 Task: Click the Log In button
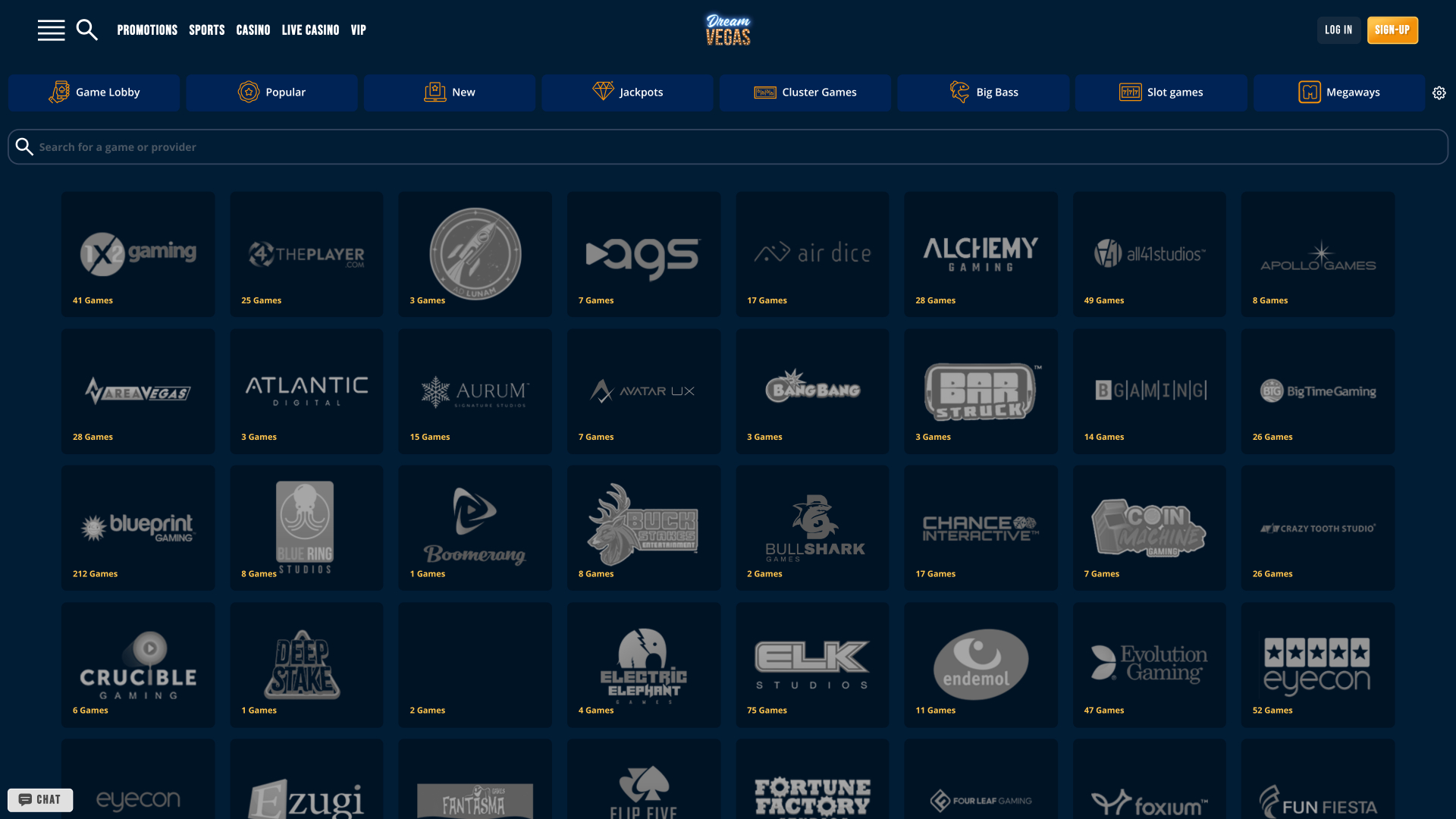tap(1338, 30)
